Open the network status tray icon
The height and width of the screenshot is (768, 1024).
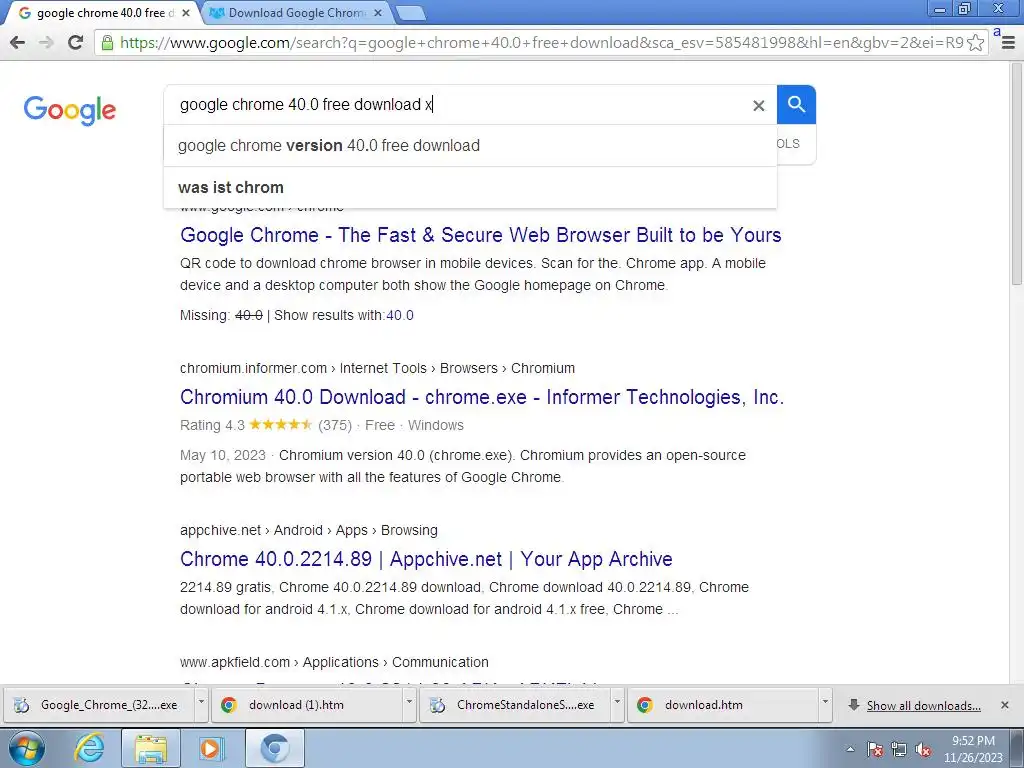899,749
